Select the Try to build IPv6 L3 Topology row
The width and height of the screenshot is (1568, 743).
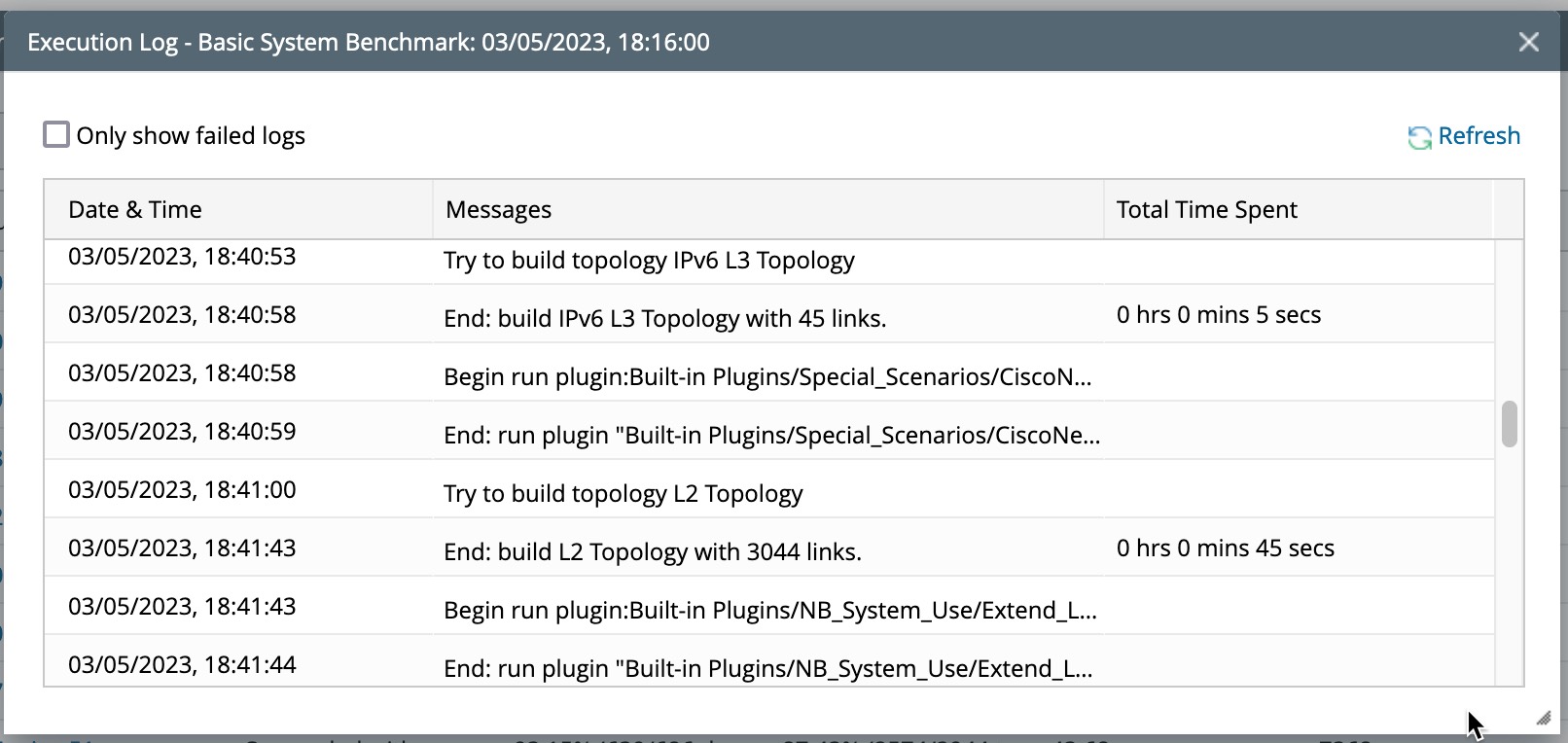(x=649, y=261)
